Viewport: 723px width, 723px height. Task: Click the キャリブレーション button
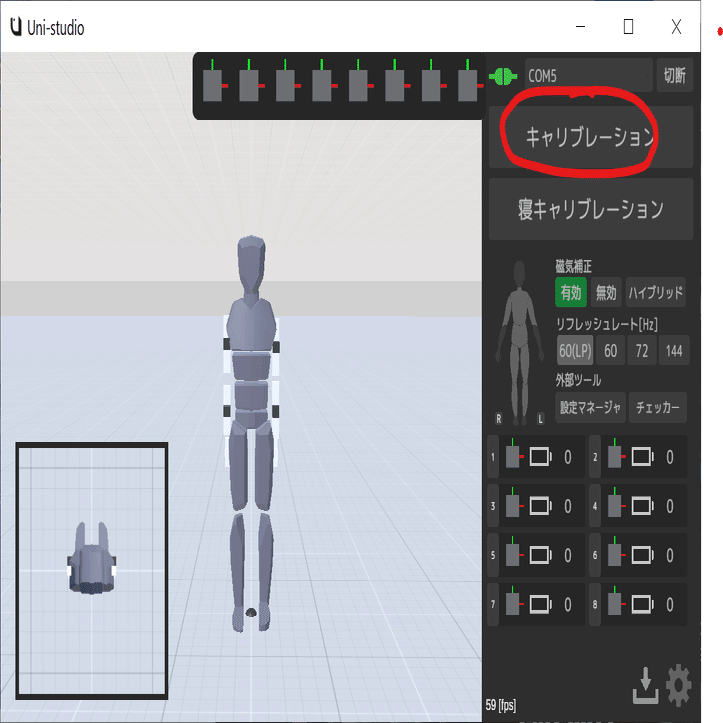(591, 137)
